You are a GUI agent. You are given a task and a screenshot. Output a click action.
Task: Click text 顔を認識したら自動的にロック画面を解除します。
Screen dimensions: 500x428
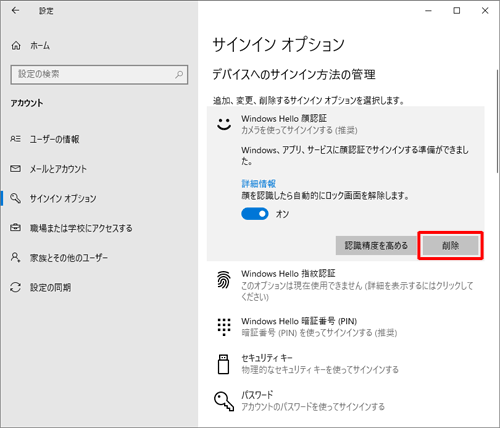pyautogui.click(x=325, y=196)
